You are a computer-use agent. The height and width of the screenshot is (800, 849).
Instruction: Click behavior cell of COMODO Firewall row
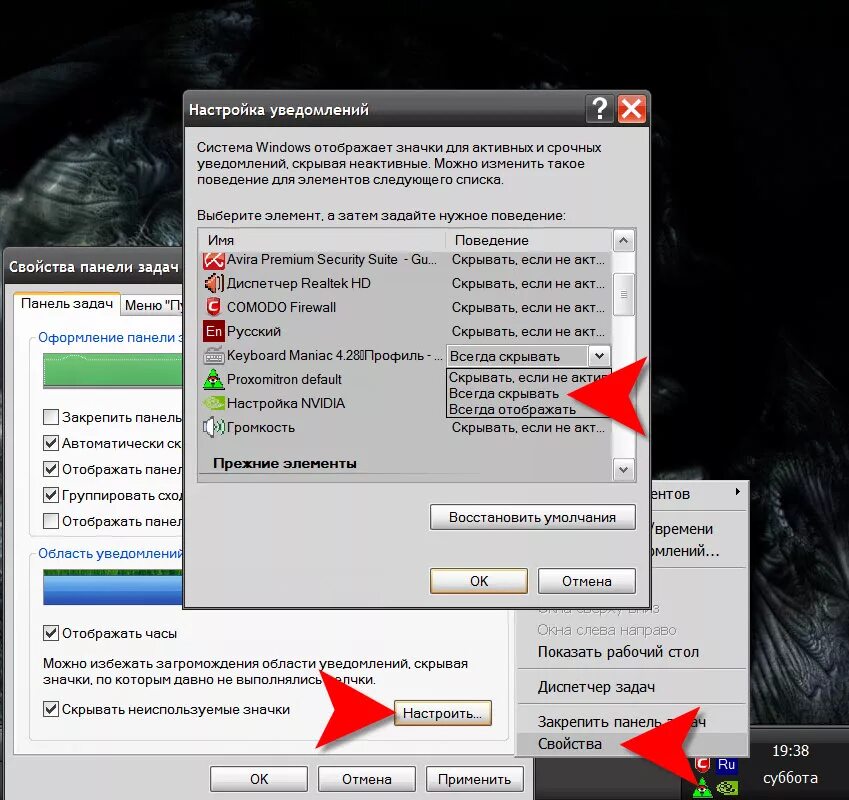(x=528, y=307)
